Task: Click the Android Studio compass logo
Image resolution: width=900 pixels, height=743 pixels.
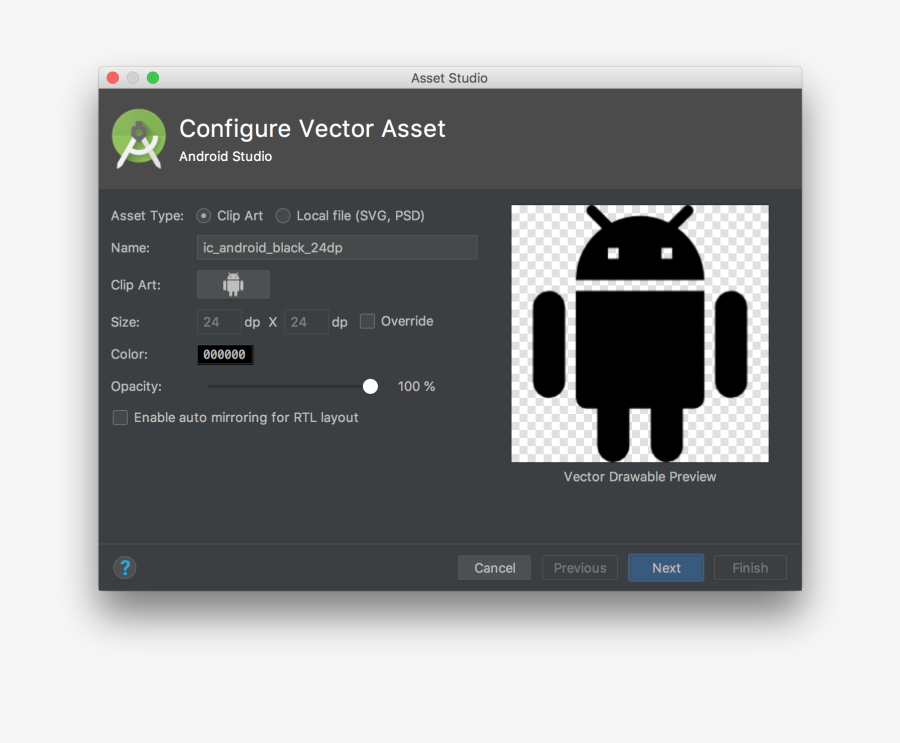Action: point(138,137)
